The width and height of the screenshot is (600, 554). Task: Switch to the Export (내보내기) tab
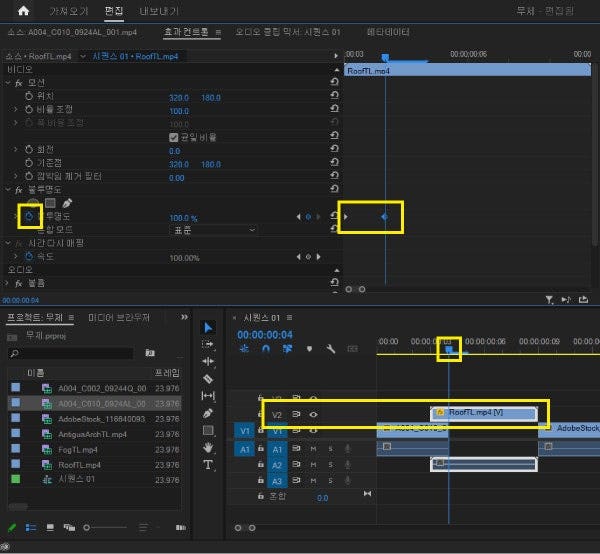(157, 13)
